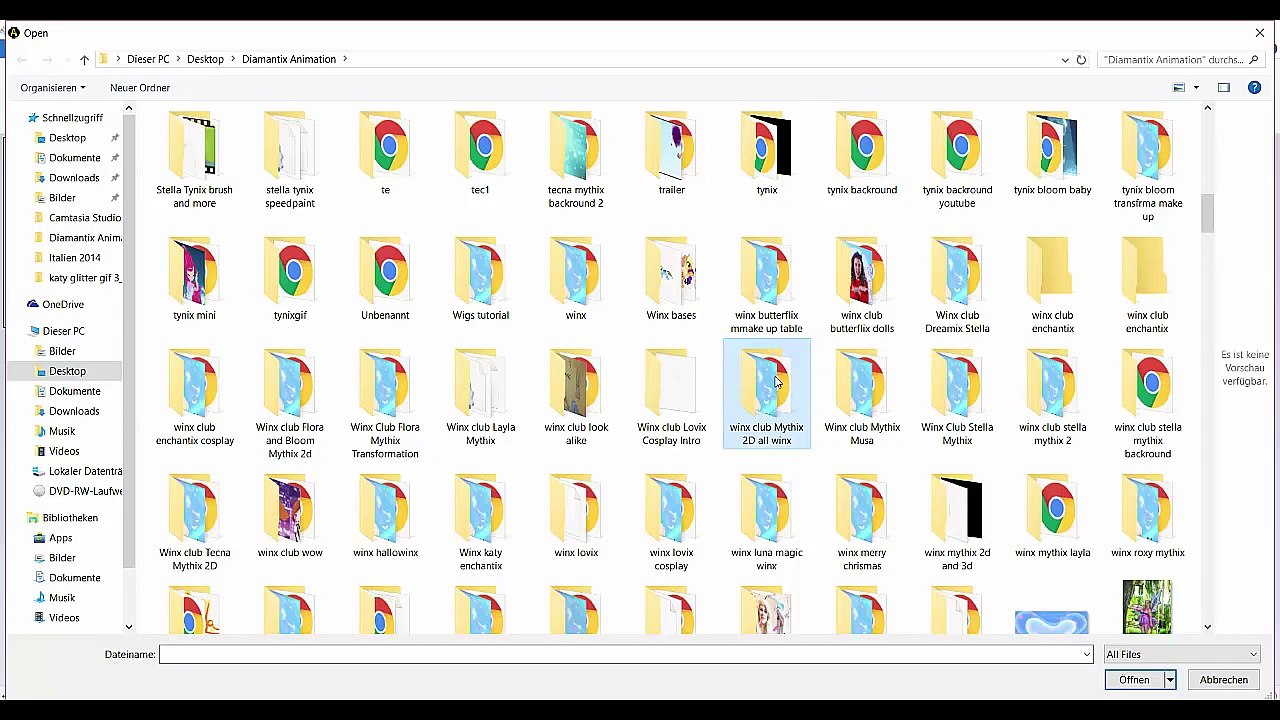Cancel the dialog with Abbrechen
The height and width of the screenshot is (720, 1280).
click(x=1224, y=680)
